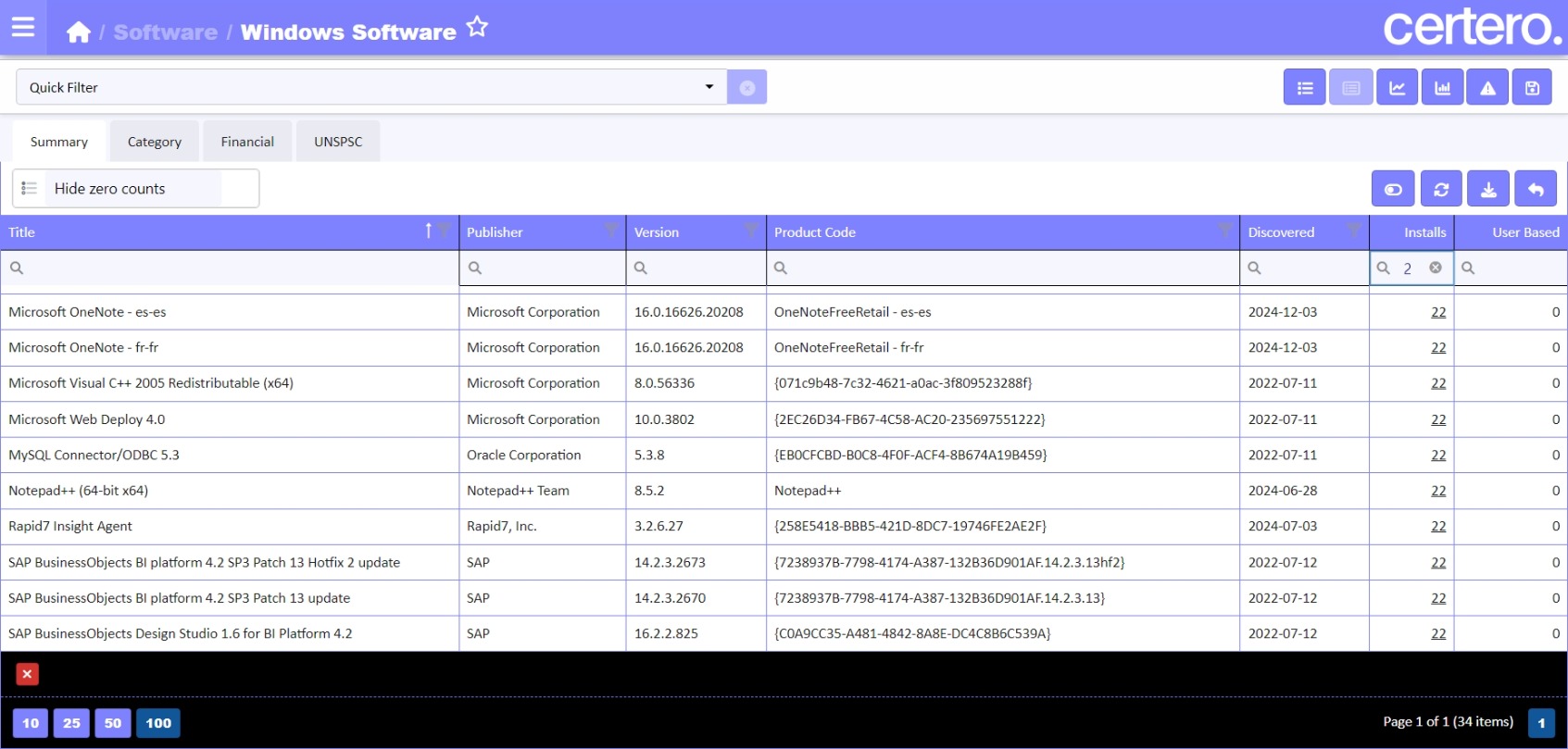Show 100 items per page
The image size is (1568, 749).
coord(158,723)
